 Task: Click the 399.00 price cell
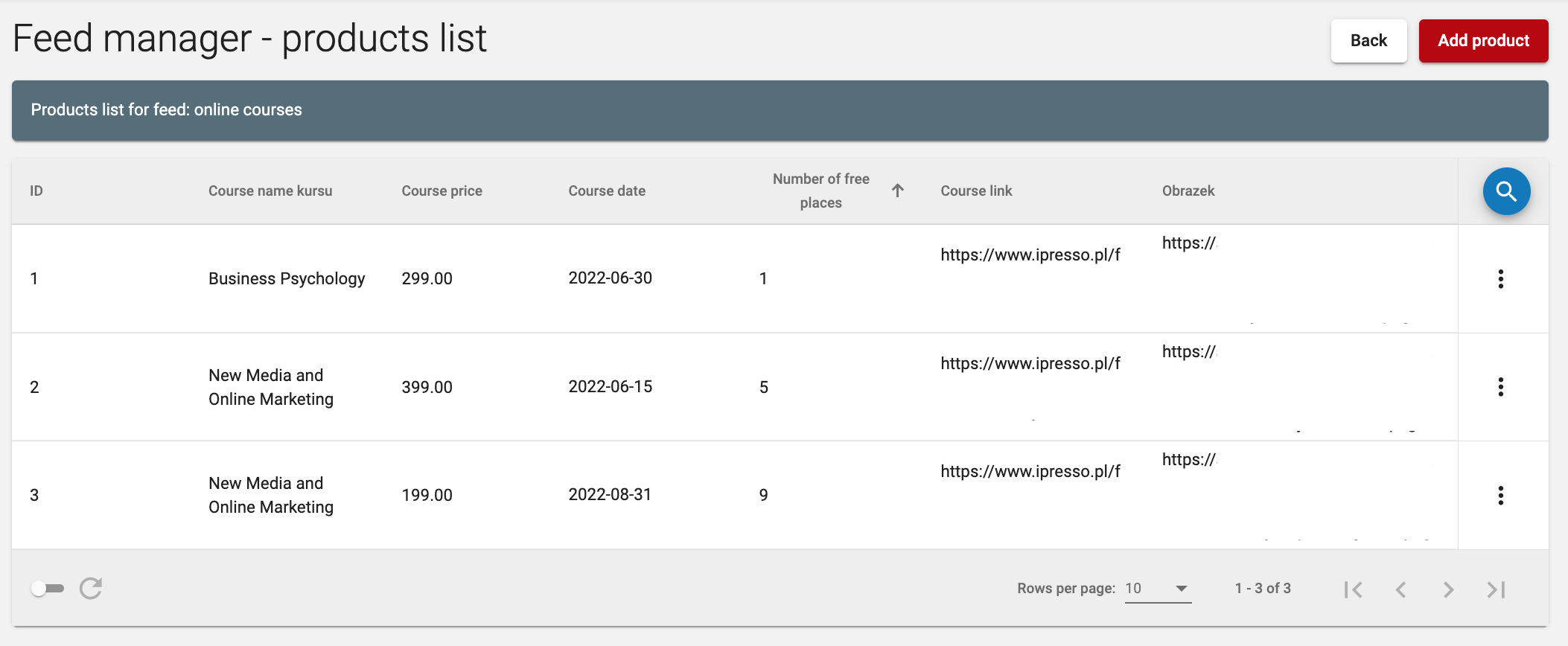(427, 387)
